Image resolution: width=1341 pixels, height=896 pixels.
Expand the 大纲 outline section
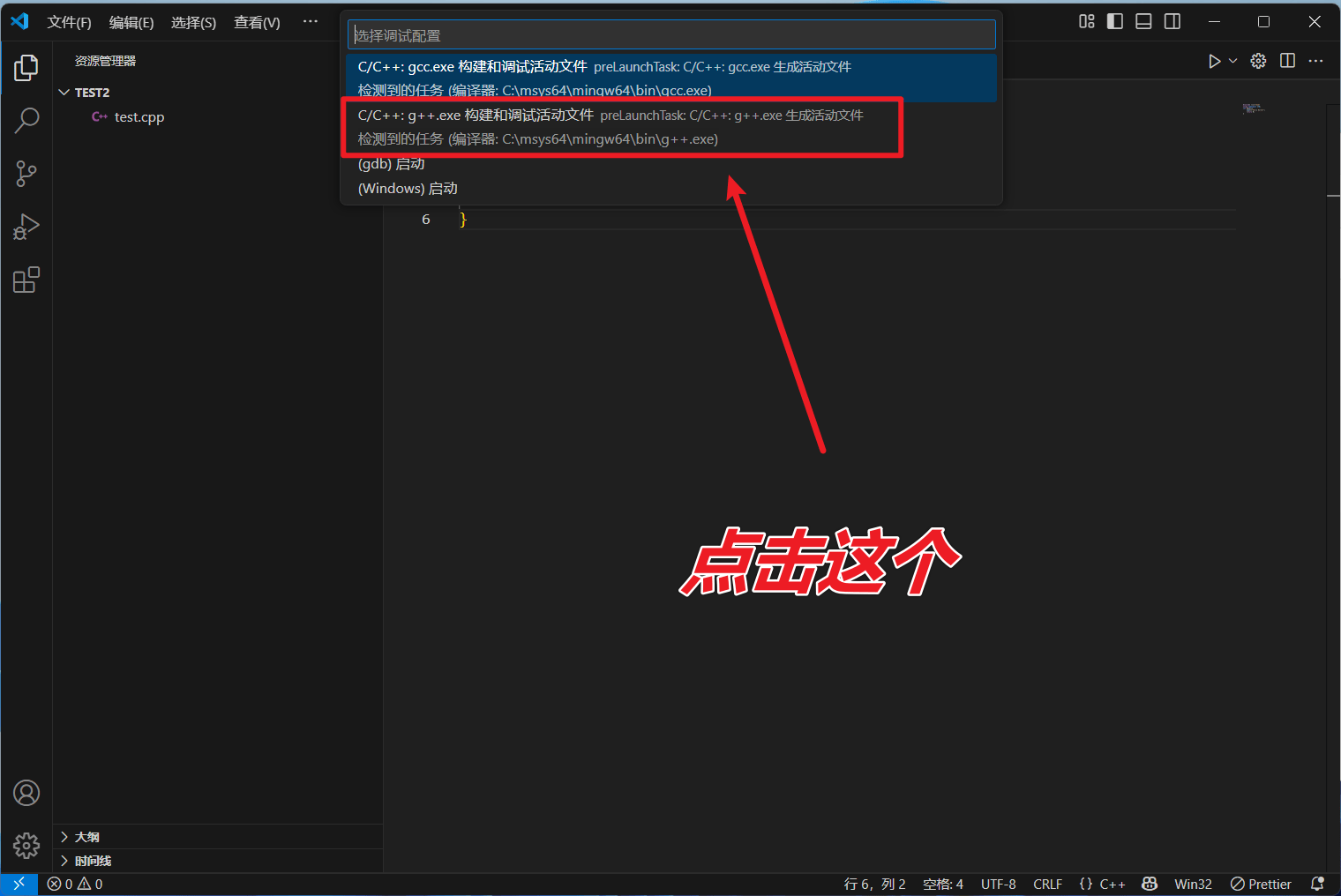pyautogui.click(x=86, y=837)
